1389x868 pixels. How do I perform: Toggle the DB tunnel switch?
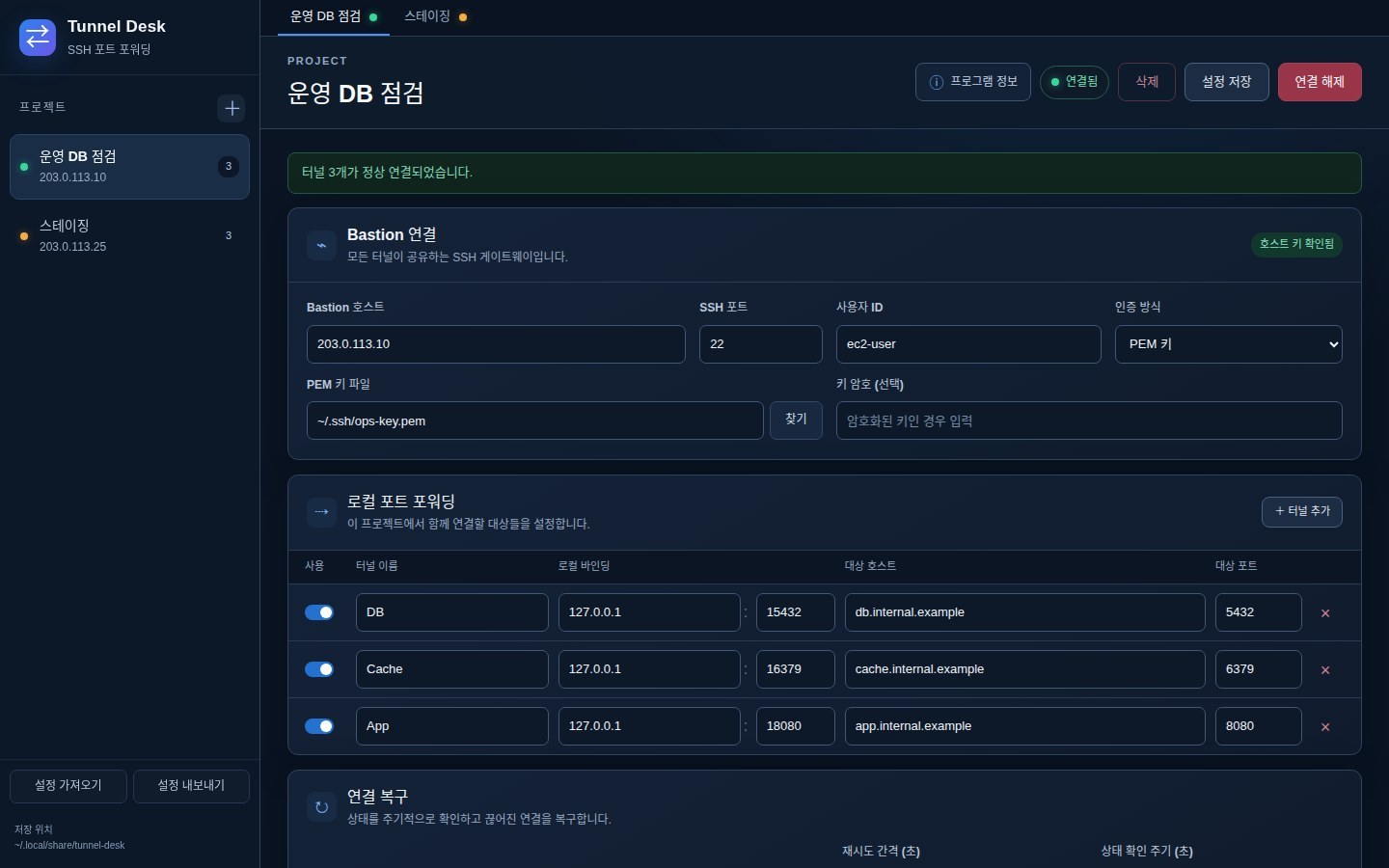(319, 612)
